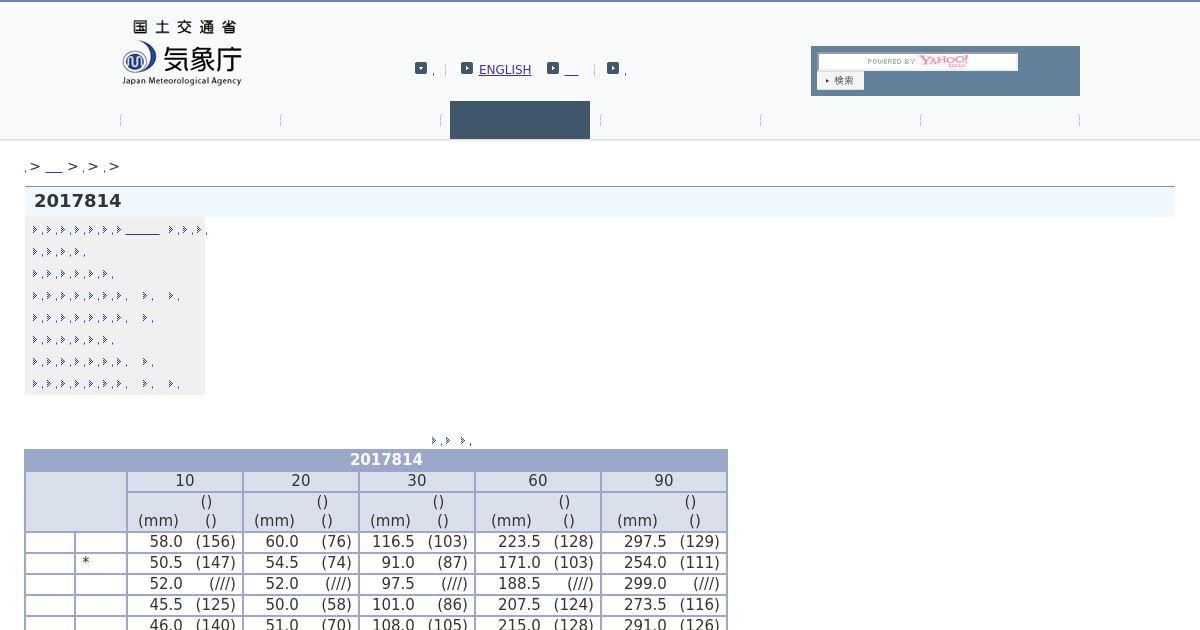Image resolution: width=1200 pixels, height=630 pixels.
Task: Select the value 50.0
Action: (x=282, y=605)
